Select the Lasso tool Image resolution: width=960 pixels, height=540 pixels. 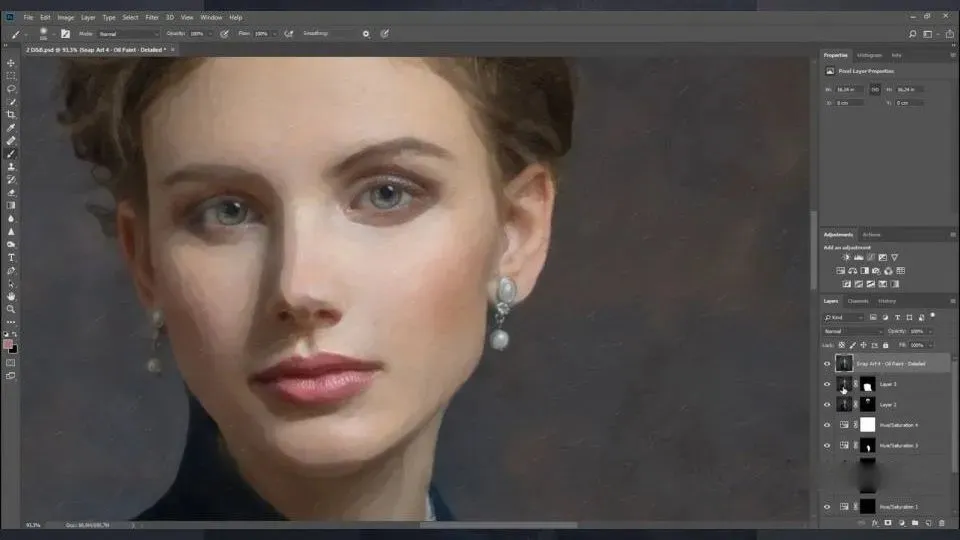click(11, 89)
